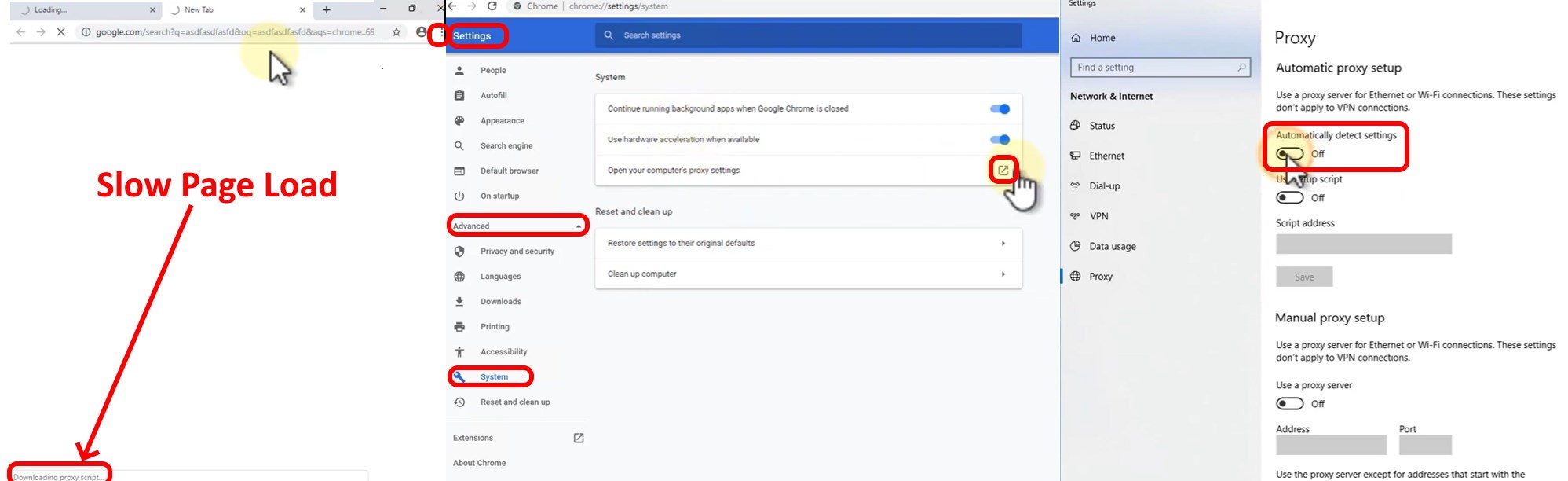The height and width of the screenshot is (481, 1568).
Task: Click the Home icon in Windows Settings
Action: click(x=1076, y=38)
